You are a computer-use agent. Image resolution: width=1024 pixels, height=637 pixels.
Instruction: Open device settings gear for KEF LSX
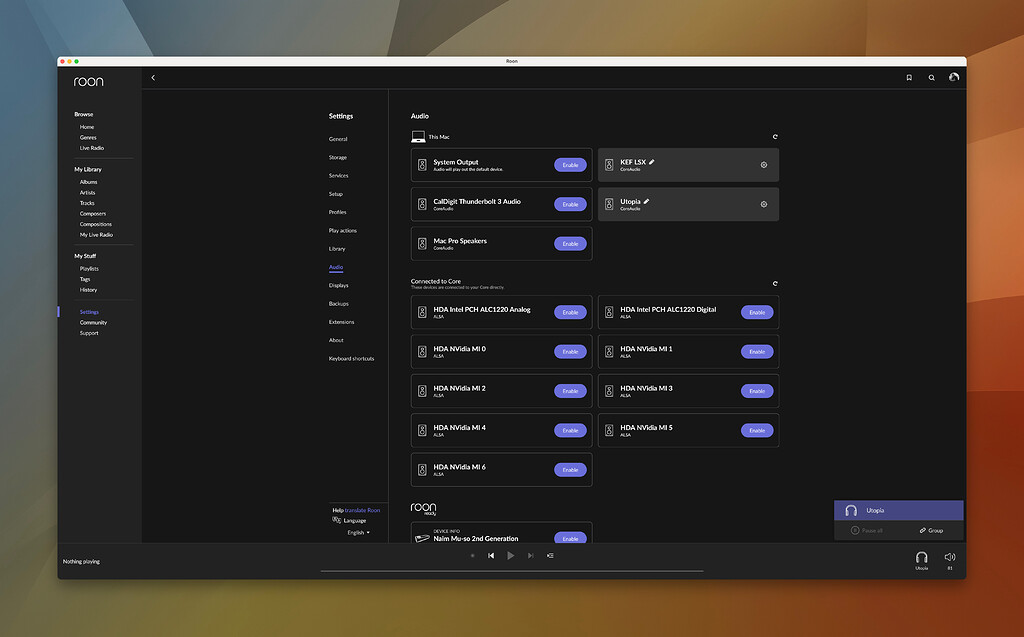(765, 164)
